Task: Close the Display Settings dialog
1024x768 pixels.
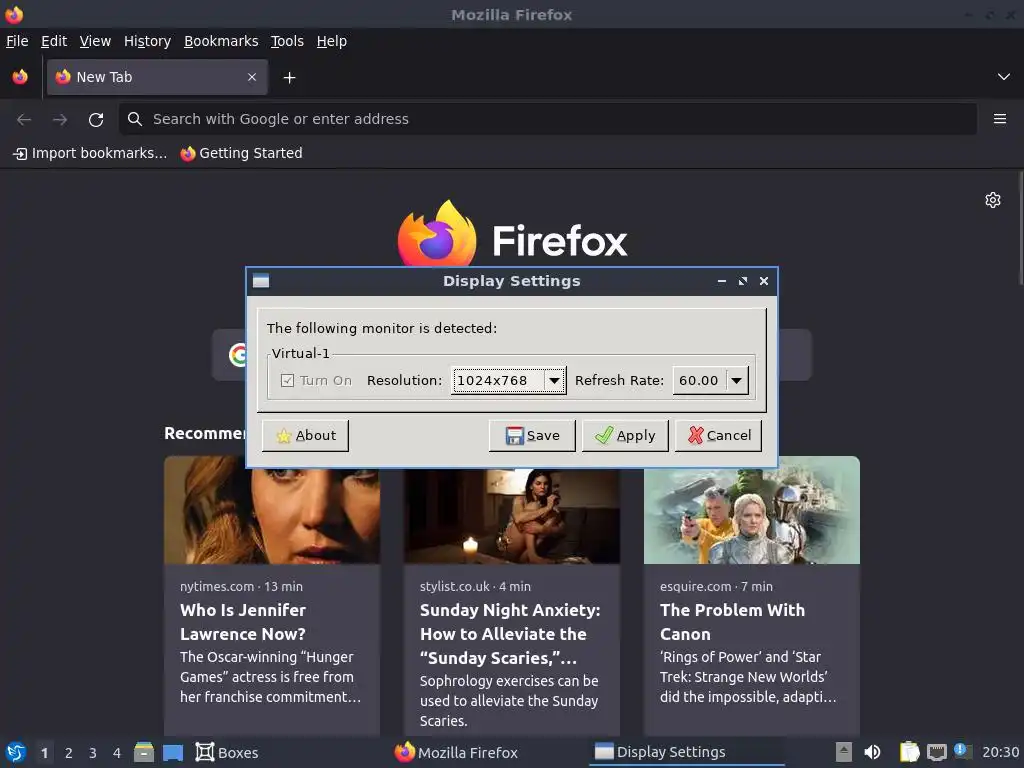Action: pyautogui.click(x=764, y=281)
